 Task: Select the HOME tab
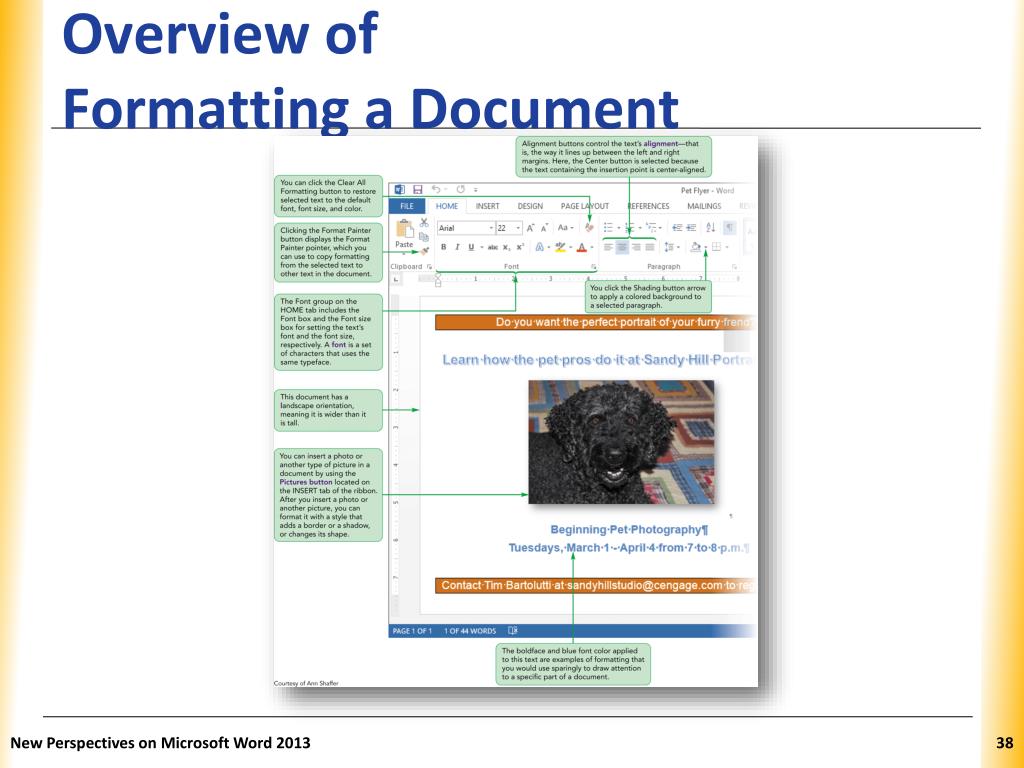[447, 206]
